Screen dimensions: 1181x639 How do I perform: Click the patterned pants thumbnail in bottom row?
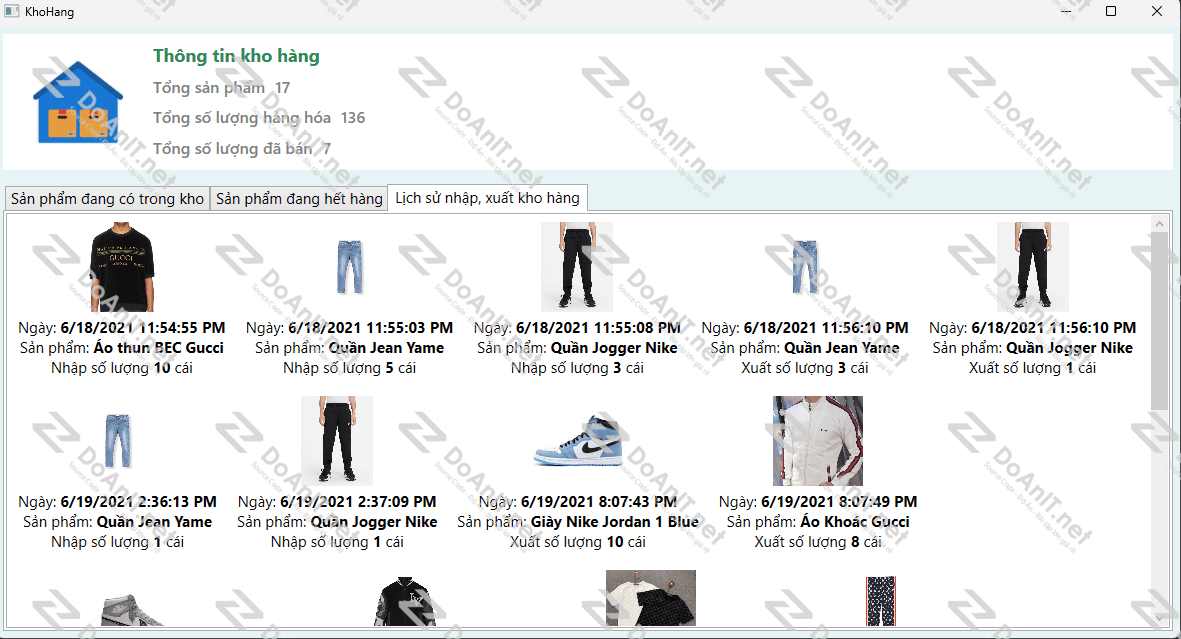(x=880, y=601)
